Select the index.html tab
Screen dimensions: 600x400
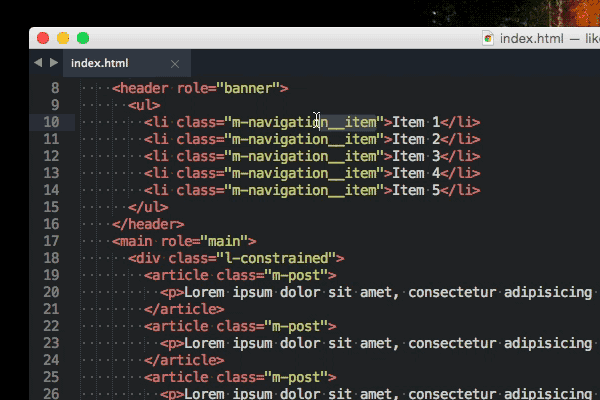pos(100,63)
